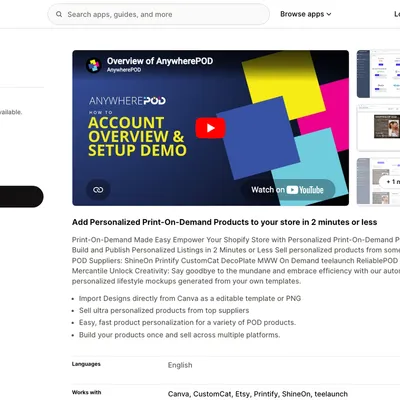Copy video link via chain icon
The height and width of the screenshot is (400, 400).
[98, 190]
